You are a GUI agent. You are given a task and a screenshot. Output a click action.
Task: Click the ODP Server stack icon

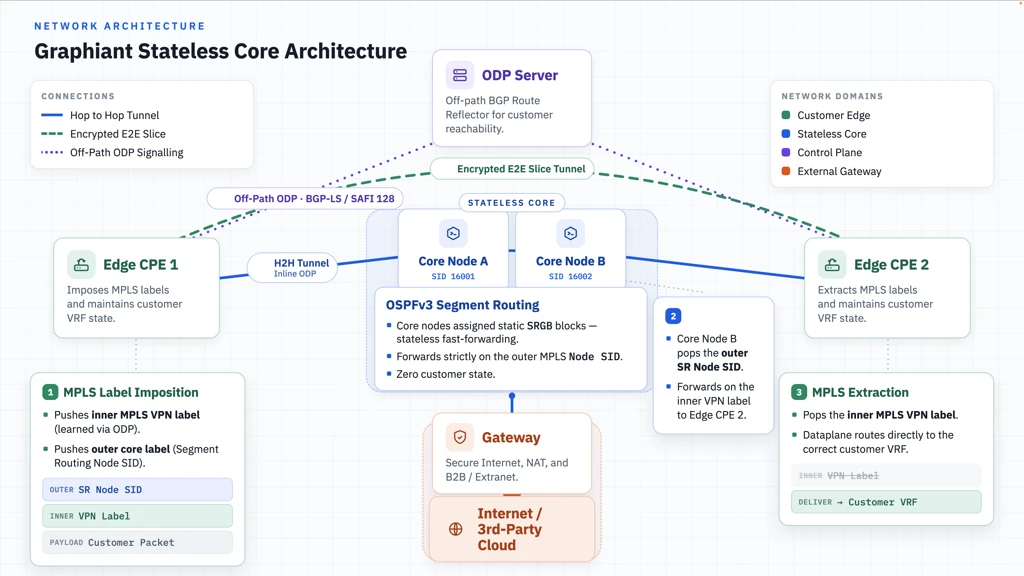(x=460, y=75)
